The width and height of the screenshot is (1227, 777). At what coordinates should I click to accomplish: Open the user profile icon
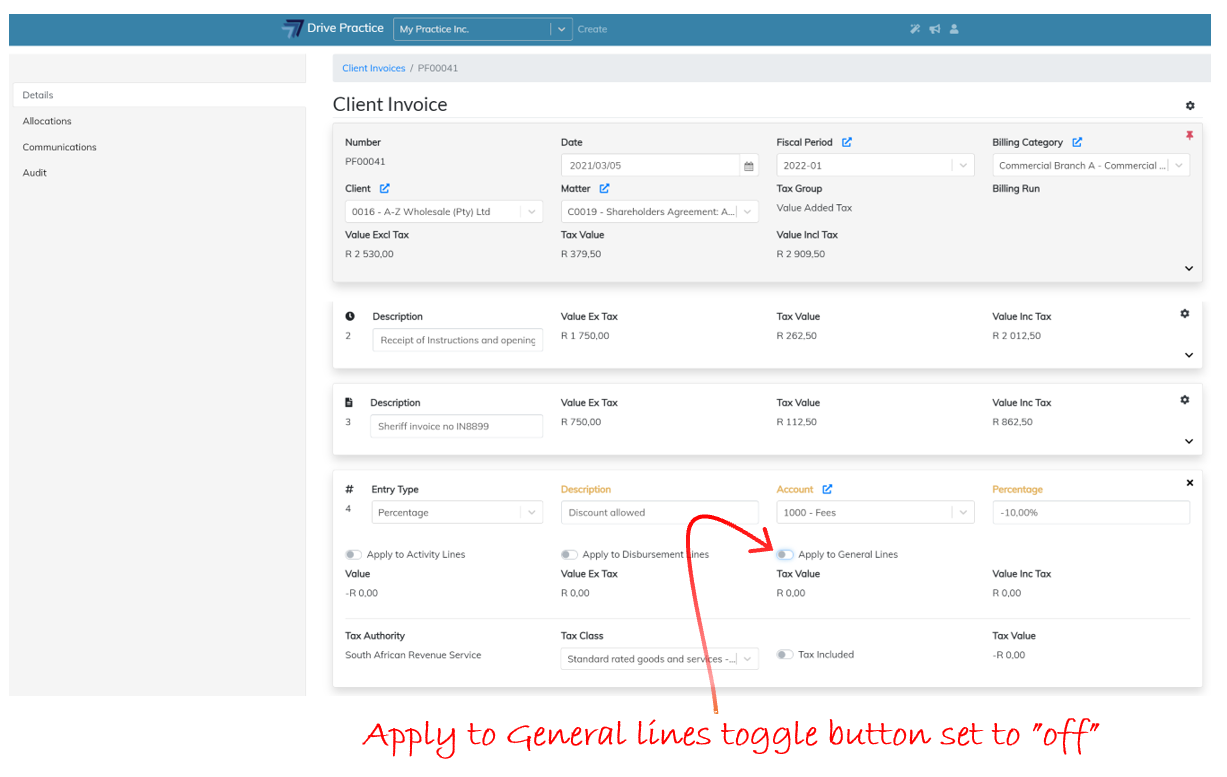click(x=954, y=29)
